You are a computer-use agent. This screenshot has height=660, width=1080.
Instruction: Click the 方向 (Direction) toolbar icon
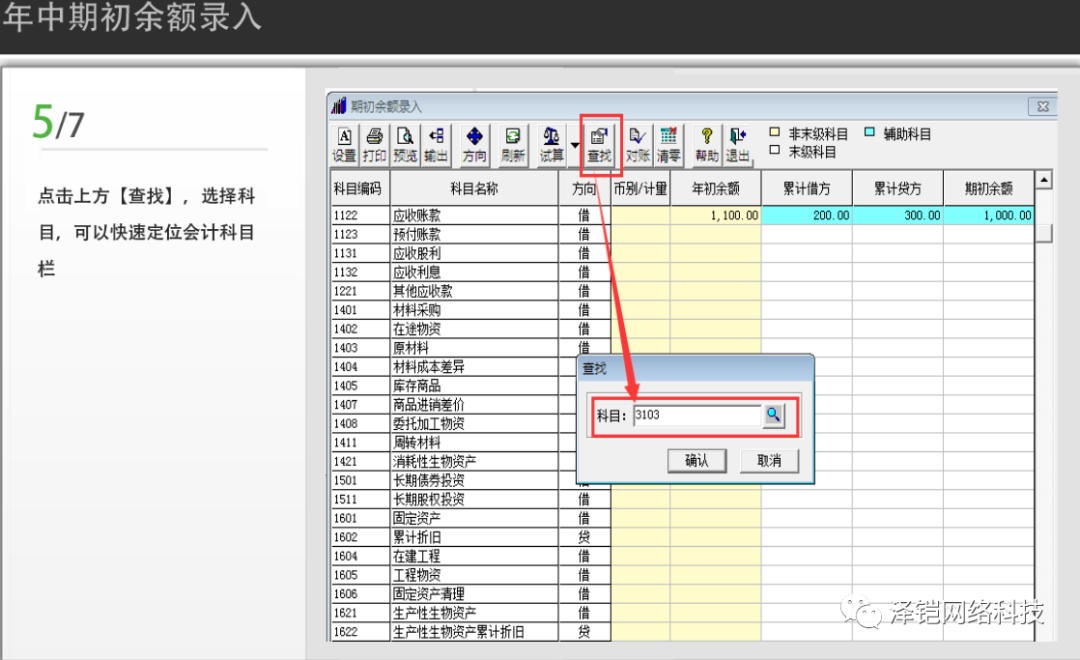474,144
